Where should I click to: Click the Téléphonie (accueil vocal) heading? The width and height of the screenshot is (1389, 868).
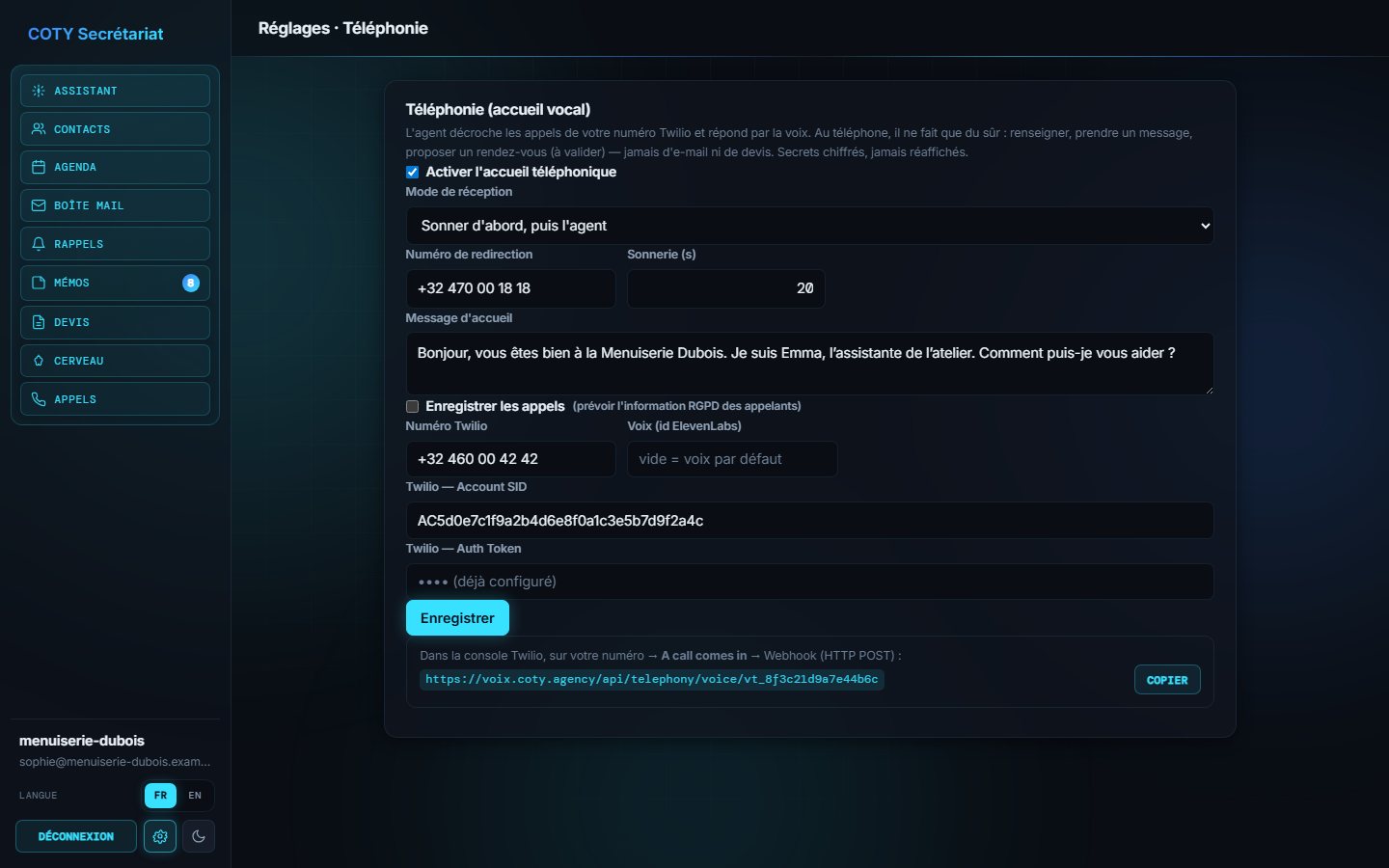(498, 109)
